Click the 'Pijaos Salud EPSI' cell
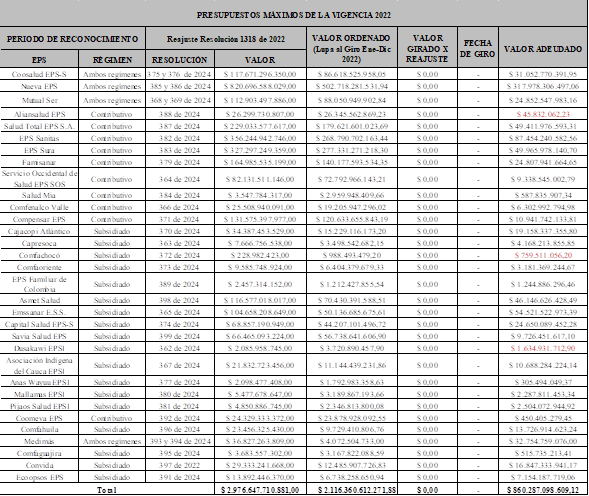This screenshot has height=496, width=589. 39,406
